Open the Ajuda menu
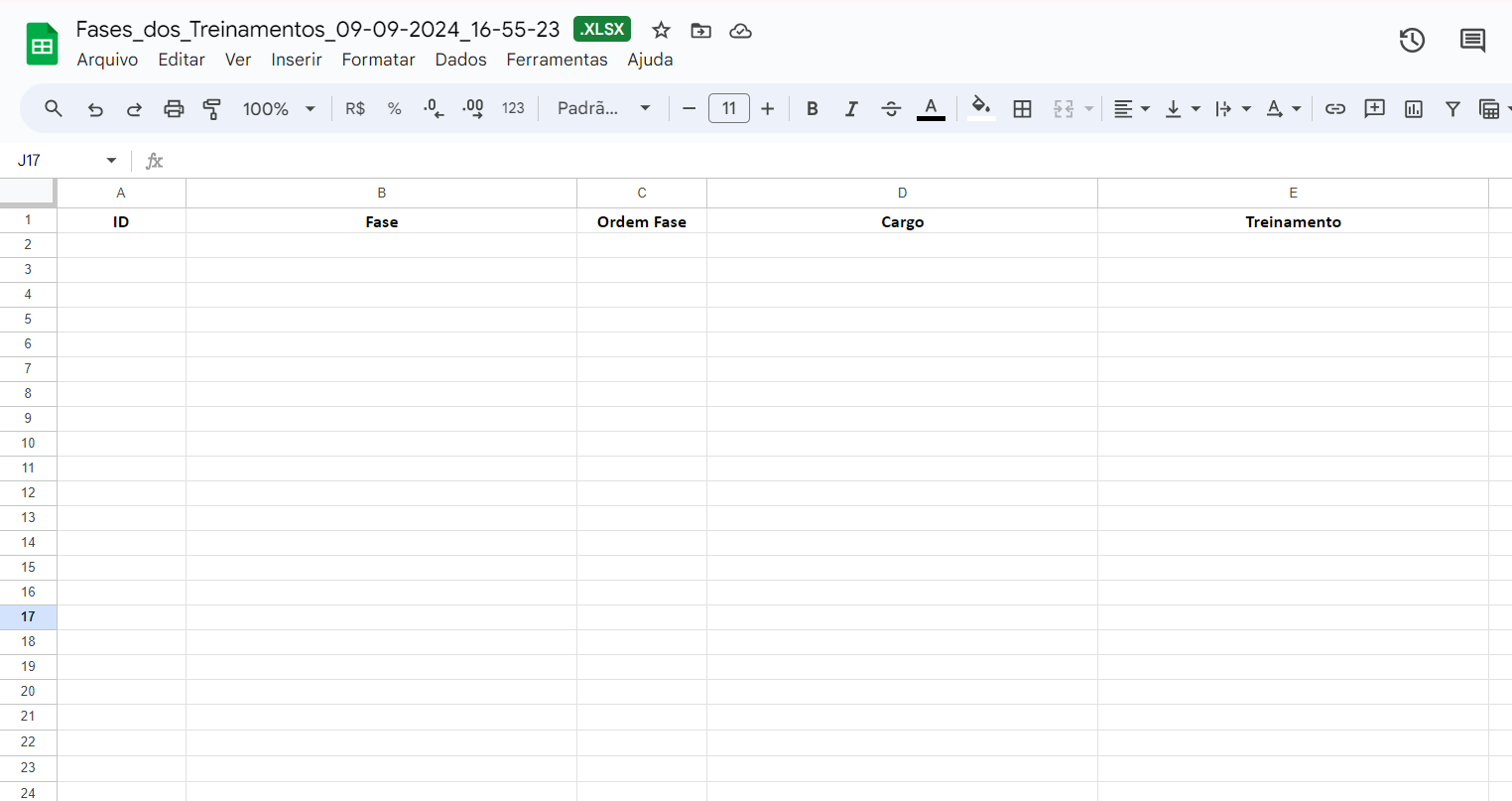 [x=650, y=60]
